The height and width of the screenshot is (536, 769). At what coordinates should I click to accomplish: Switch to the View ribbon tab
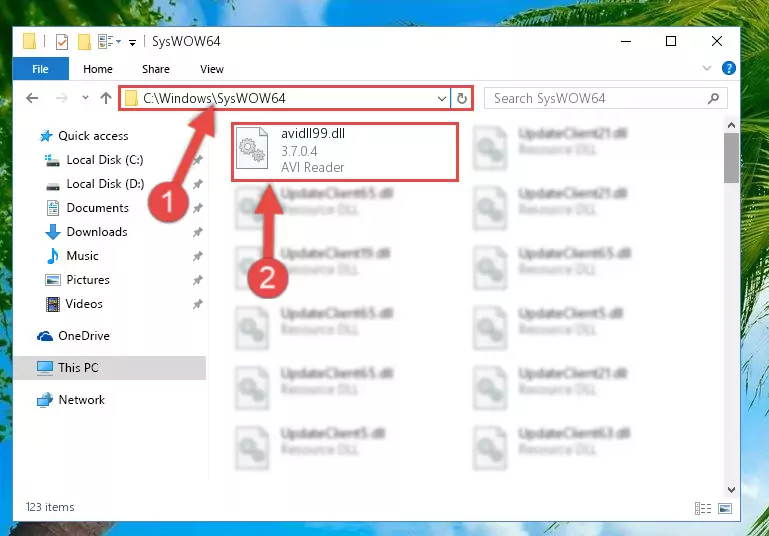point(212,69)
